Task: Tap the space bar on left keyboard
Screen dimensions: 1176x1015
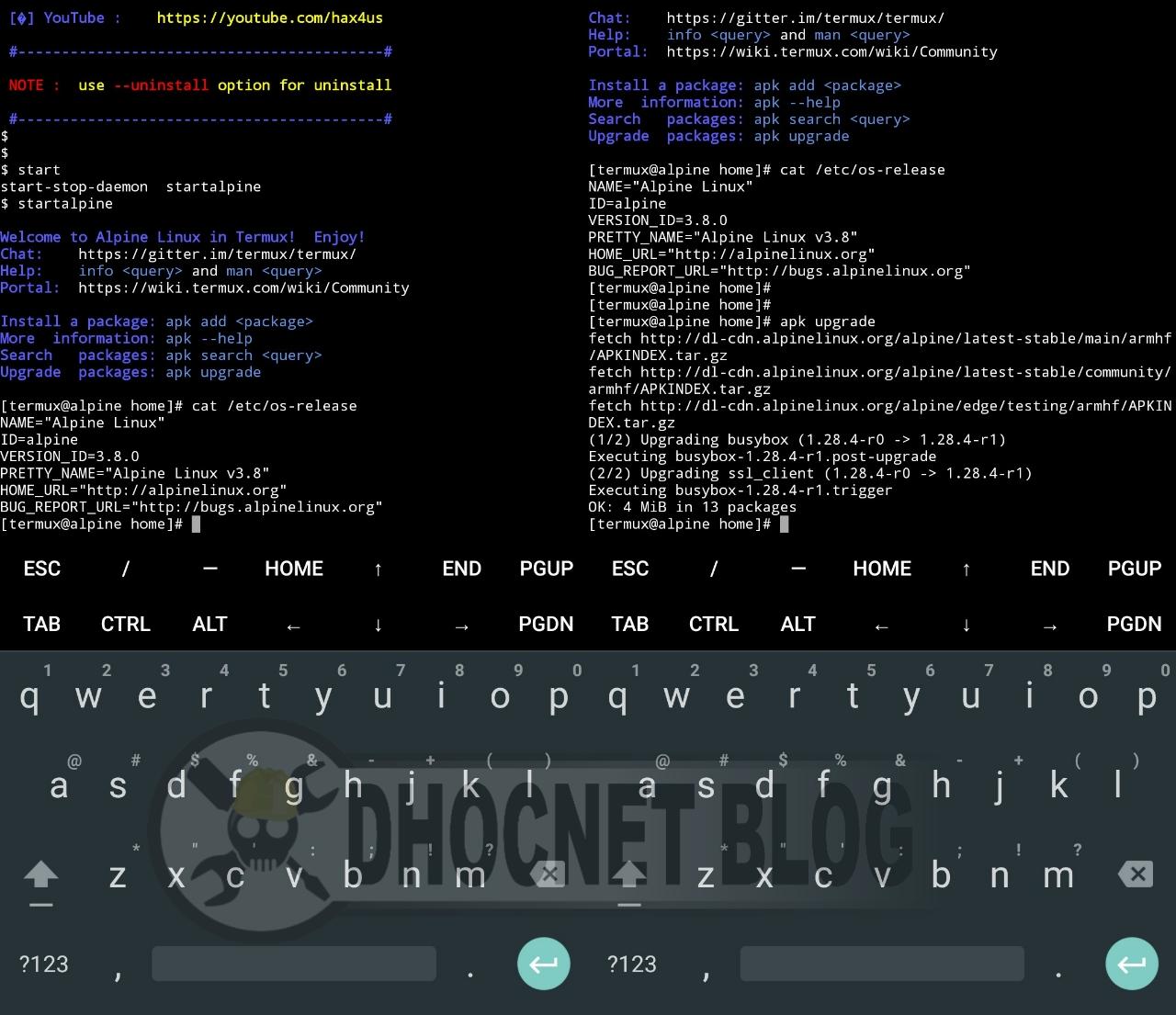Action: [x=294, y=964]
